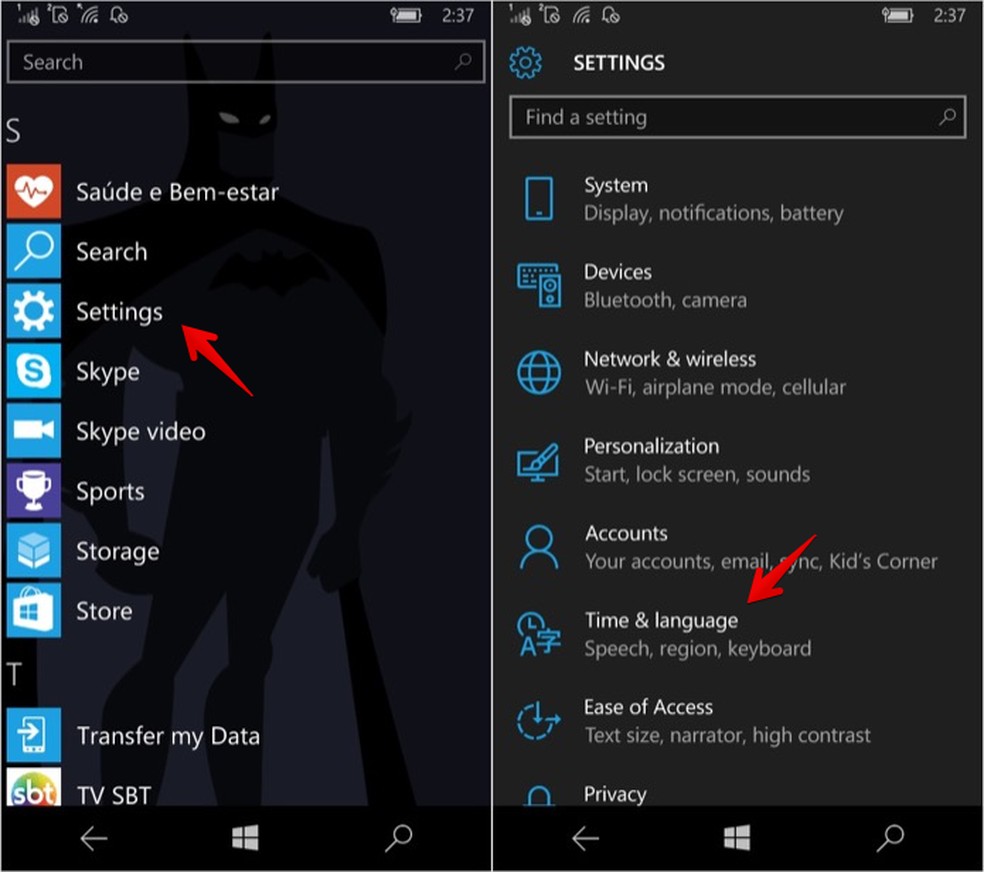Open Devices settings category
Image resolution: width=984 pixels, height=872 pixels.
(x=737, y=285)
